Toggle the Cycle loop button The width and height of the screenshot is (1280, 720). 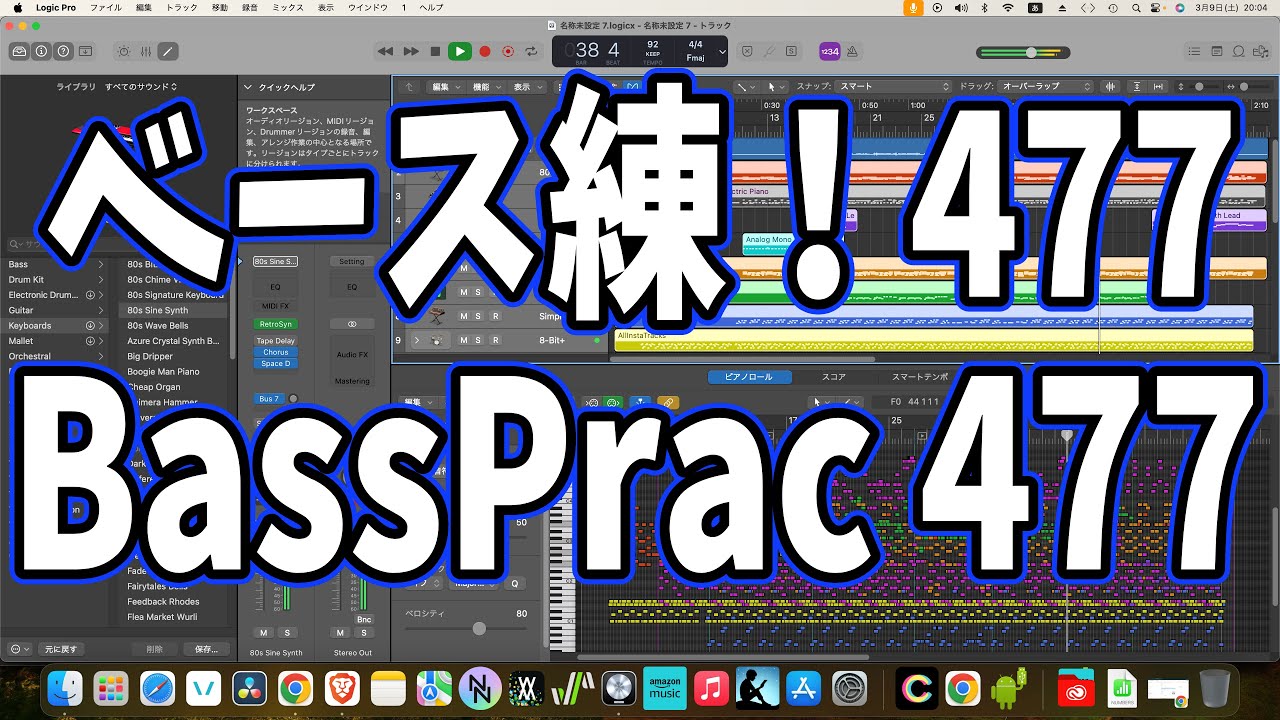[x=532, y=51]
